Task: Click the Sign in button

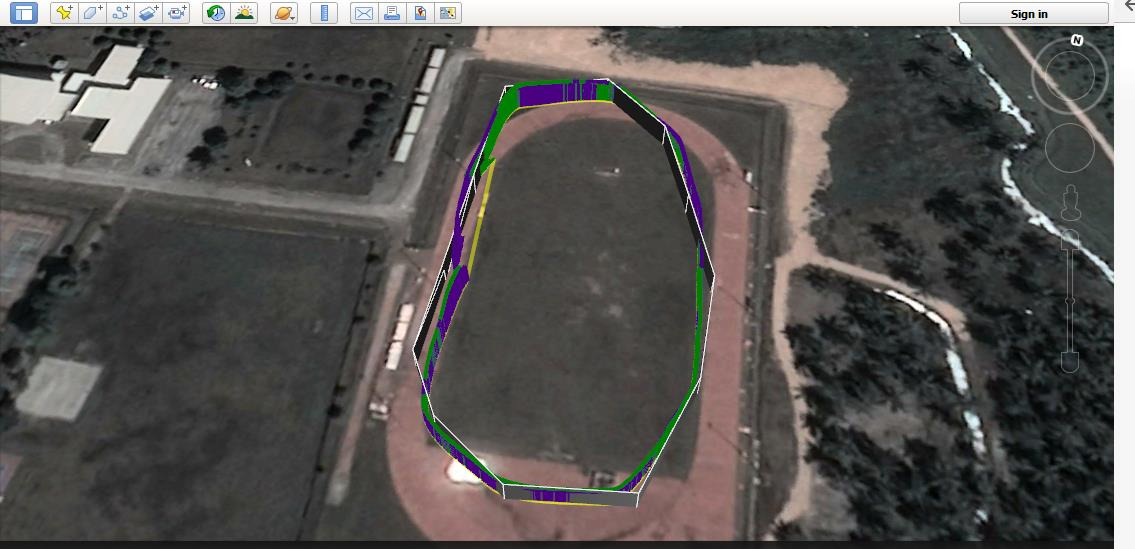Action: pyautogui.click(x=1034, y=14)
